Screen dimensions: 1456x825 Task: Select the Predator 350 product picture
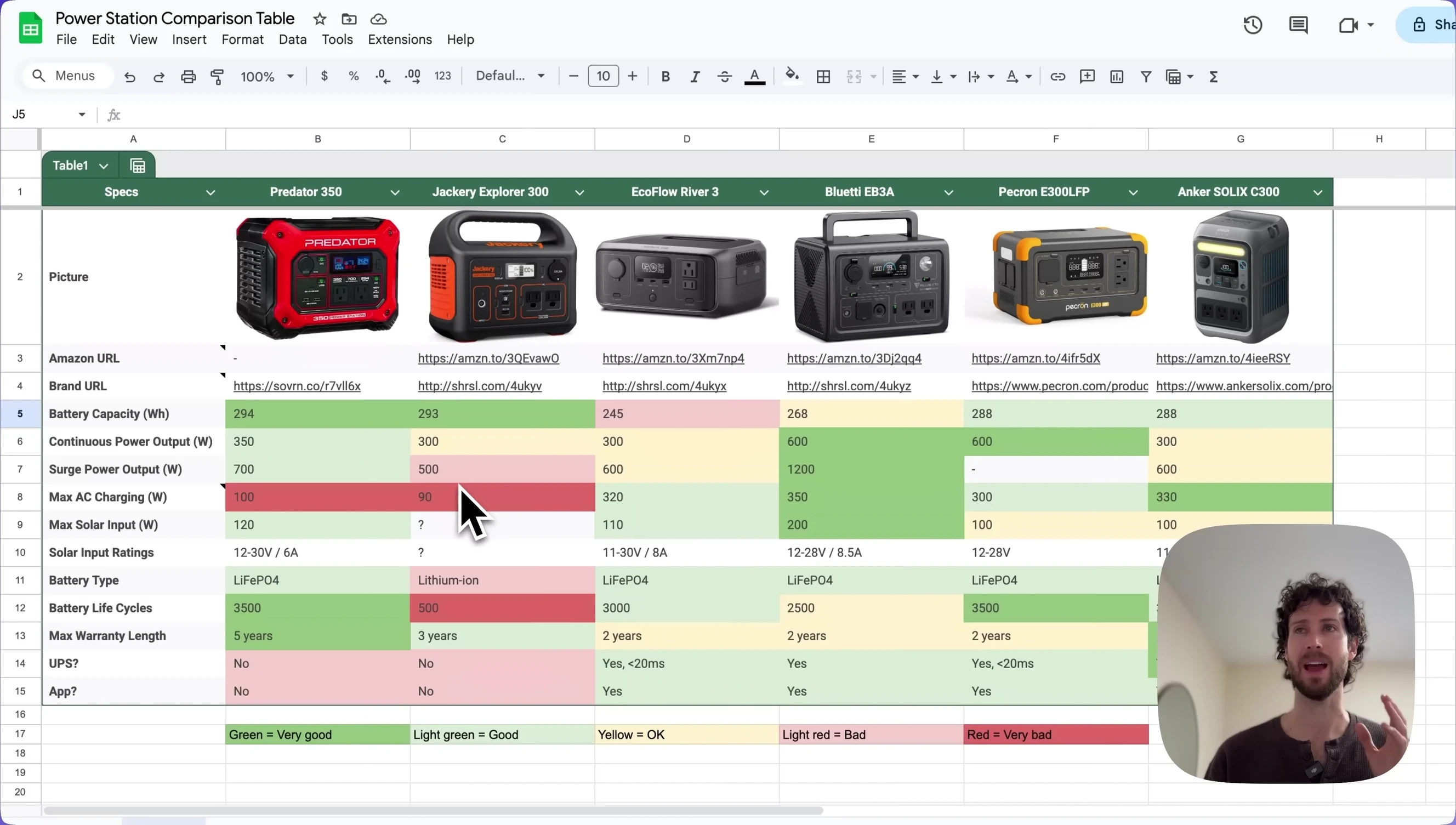[x=318, y=277]
